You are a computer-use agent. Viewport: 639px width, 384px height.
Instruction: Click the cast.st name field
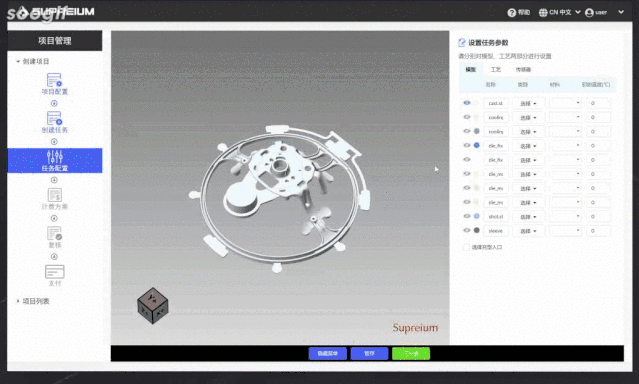click(496, 103)
